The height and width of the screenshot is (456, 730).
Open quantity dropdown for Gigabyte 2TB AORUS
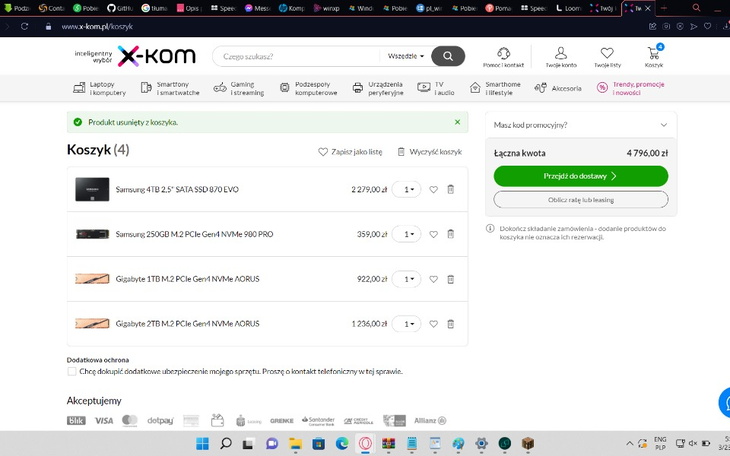pos(406,324)
